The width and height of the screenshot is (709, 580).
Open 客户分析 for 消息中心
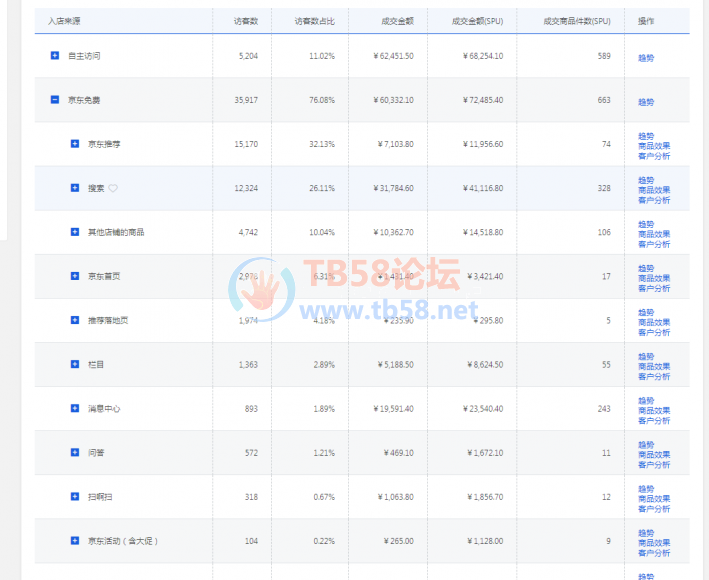[x=654, y=420]
